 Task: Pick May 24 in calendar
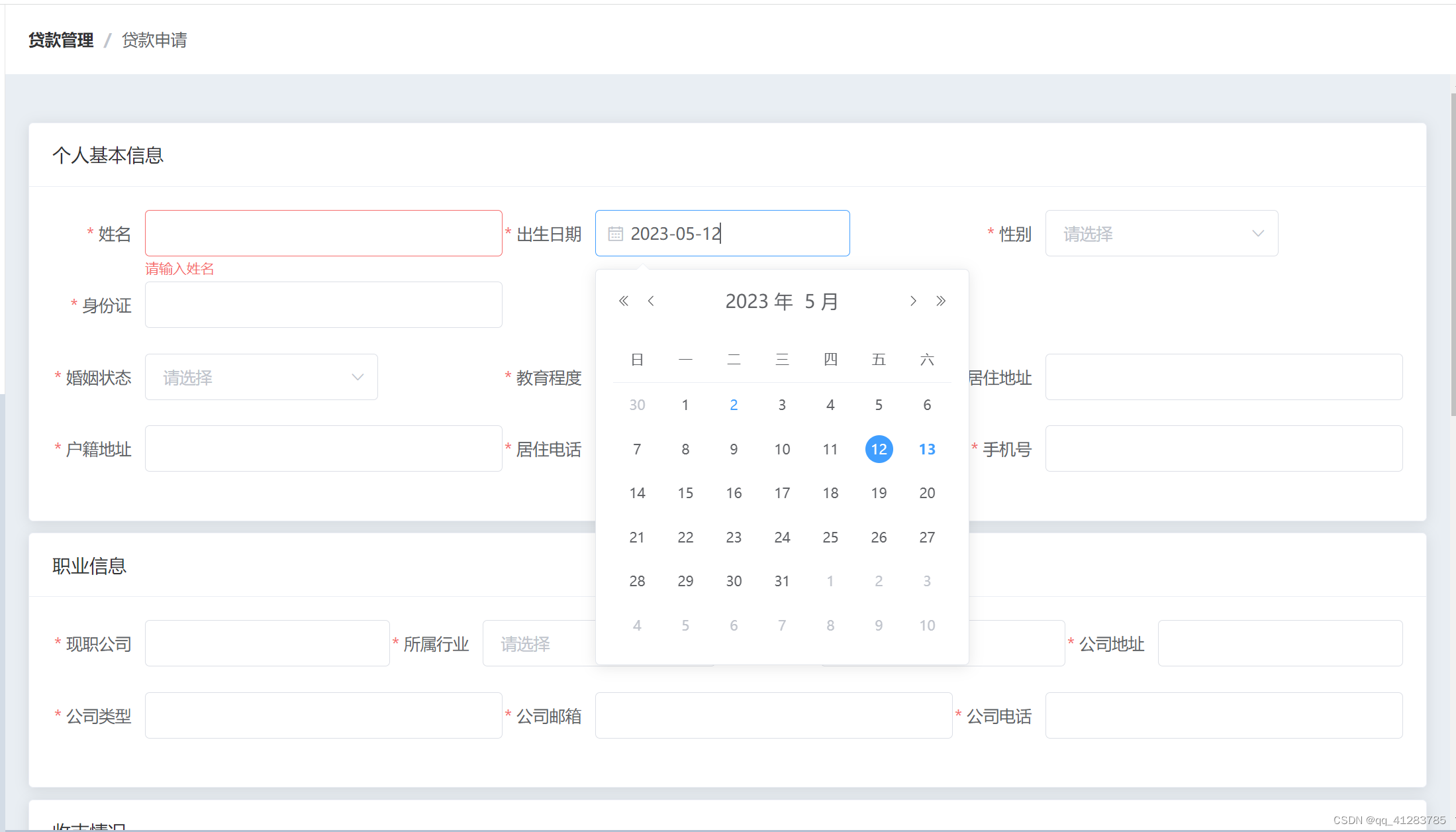click(x=782, y=537)
